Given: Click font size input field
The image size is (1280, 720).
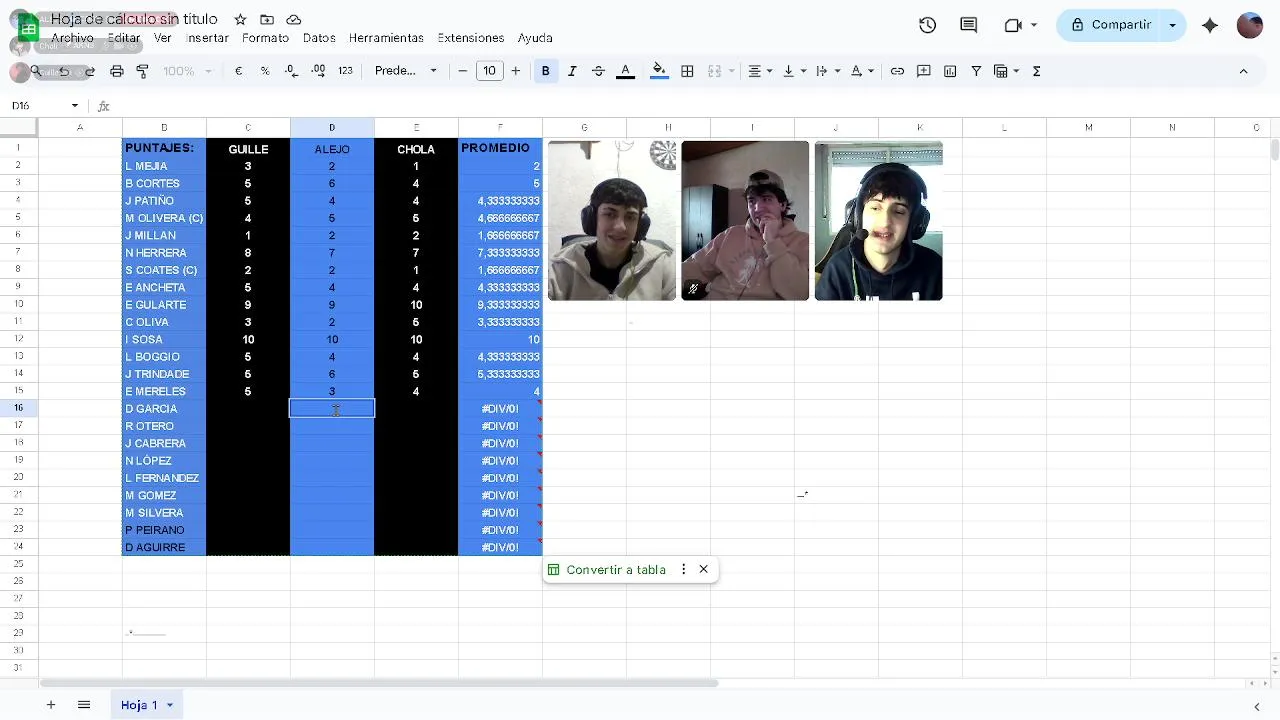Looking at the screenshot, I should pyautogui.click(x=489, y=71).
